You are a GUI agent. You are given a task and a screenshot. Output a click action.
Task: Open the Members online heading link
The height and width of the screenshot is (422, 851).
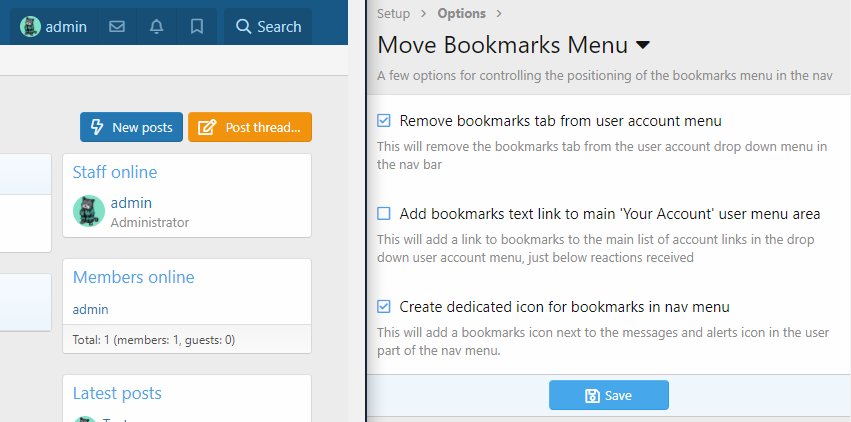pos(133,277)
